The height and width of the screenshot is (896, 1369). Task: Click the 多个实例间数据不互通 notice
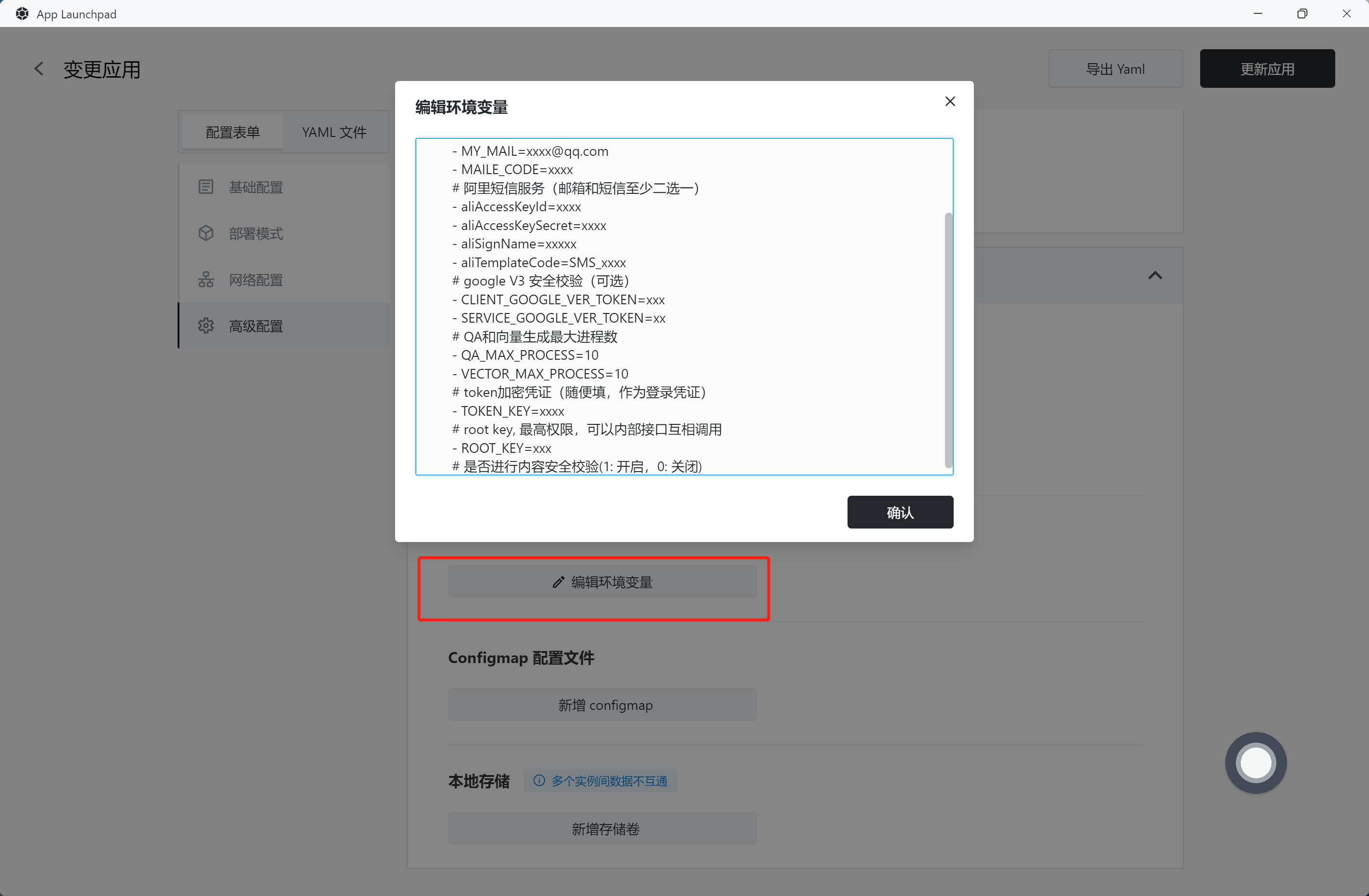tap(601, 780)
